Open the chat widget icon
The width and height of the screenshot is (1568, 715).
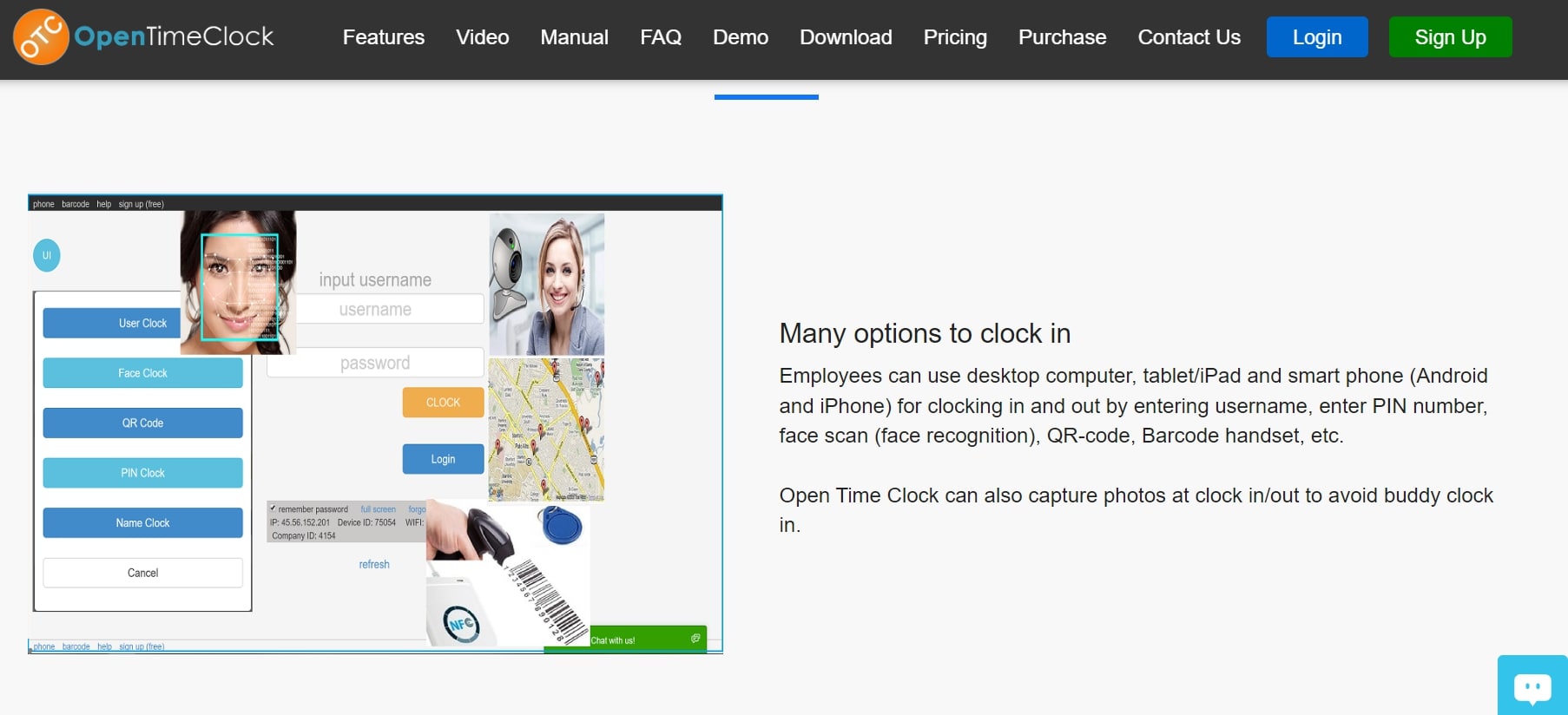[1532, 685]
